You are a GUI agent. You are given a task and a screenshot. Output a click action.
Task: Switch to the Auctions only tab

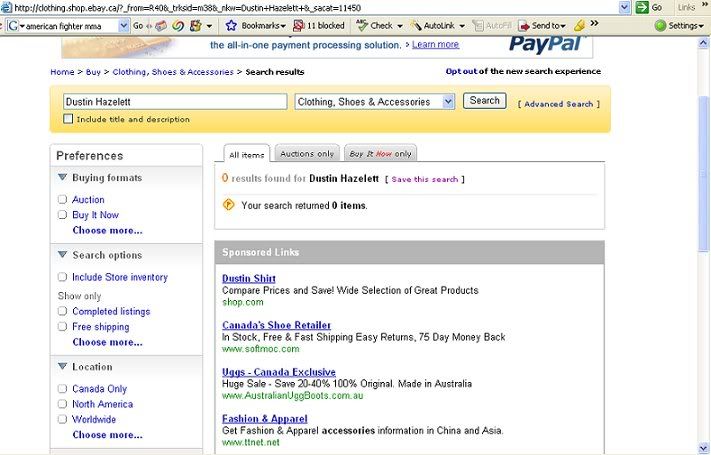point(307,153)
